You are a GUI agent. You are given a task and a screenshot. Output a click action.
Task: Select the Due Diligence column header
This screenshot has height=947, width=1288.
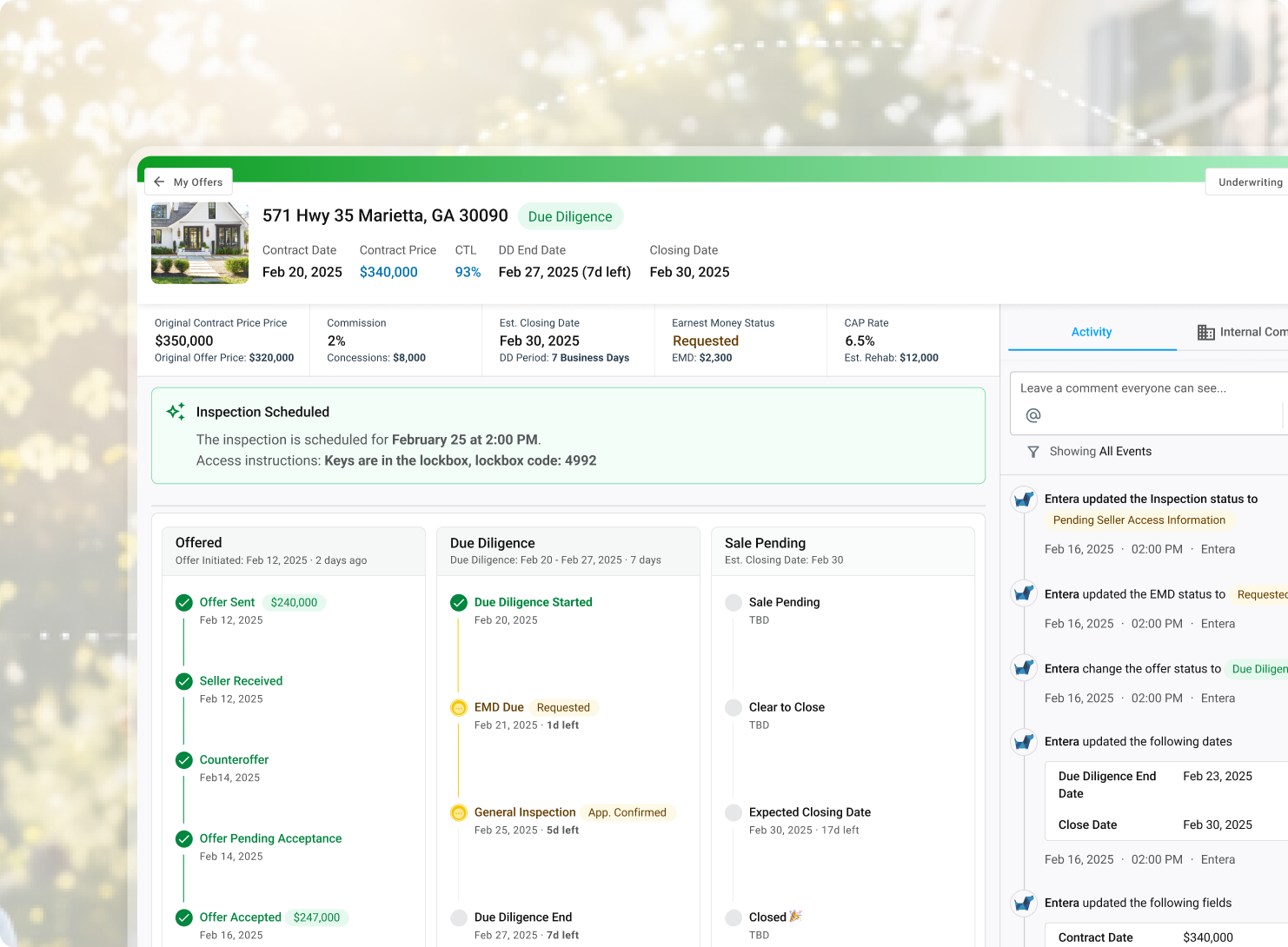(568, 551)
